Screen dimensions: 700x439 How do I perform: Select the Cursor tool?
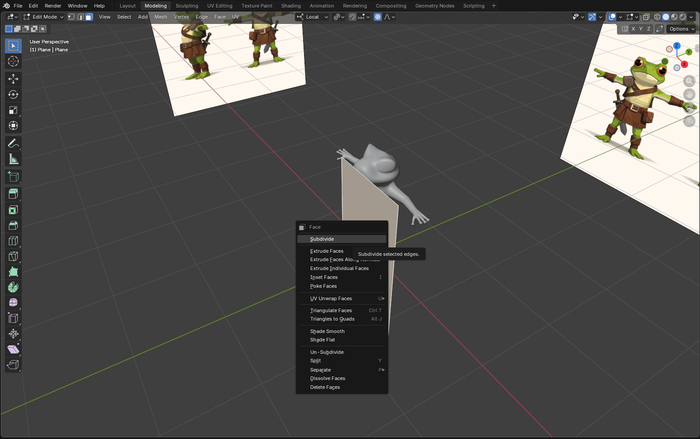click(13, 62)
